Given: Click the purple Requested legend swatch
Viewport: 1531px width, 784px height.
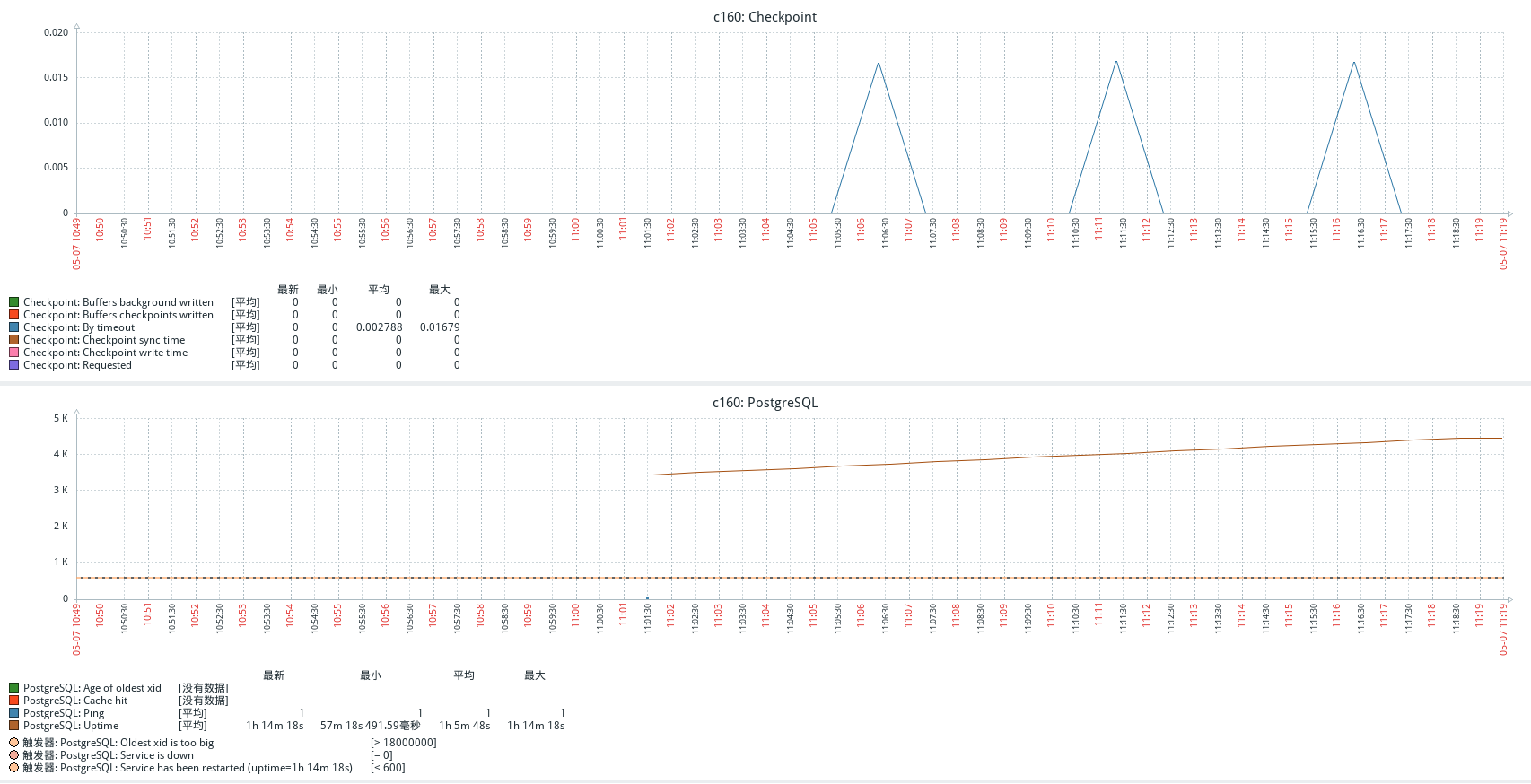Looking at the screenshot, I should [14, 365].
